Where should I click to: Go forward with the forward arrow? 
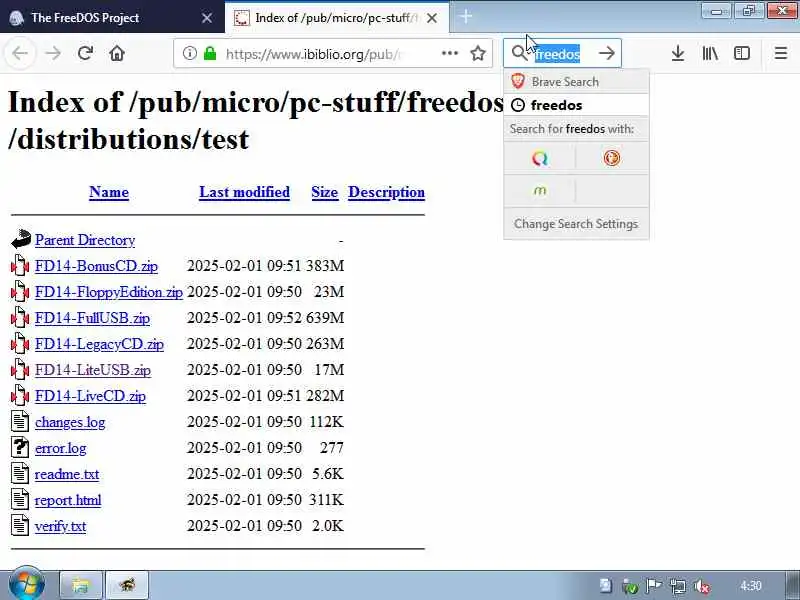[x=53, y=53]
